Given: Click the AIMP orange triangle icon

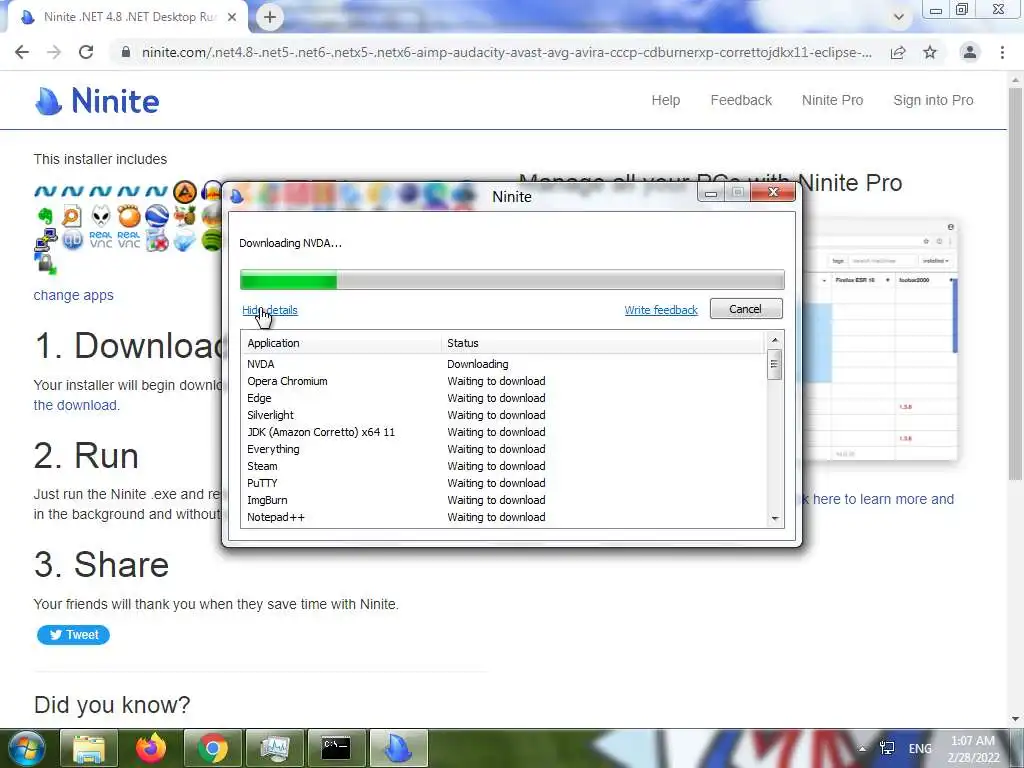Looking at the screenshot, I should (185, 191).
